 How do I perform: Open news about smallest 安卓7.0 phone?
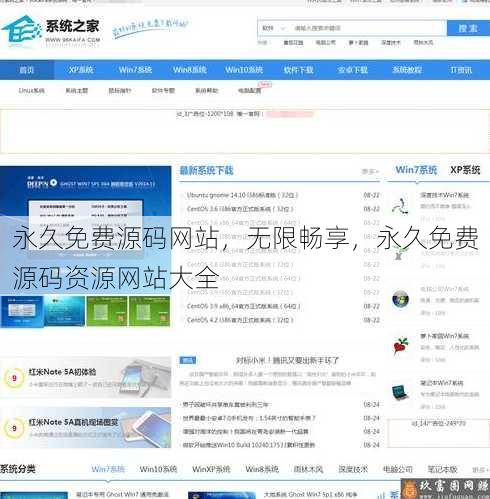point(249,418)
